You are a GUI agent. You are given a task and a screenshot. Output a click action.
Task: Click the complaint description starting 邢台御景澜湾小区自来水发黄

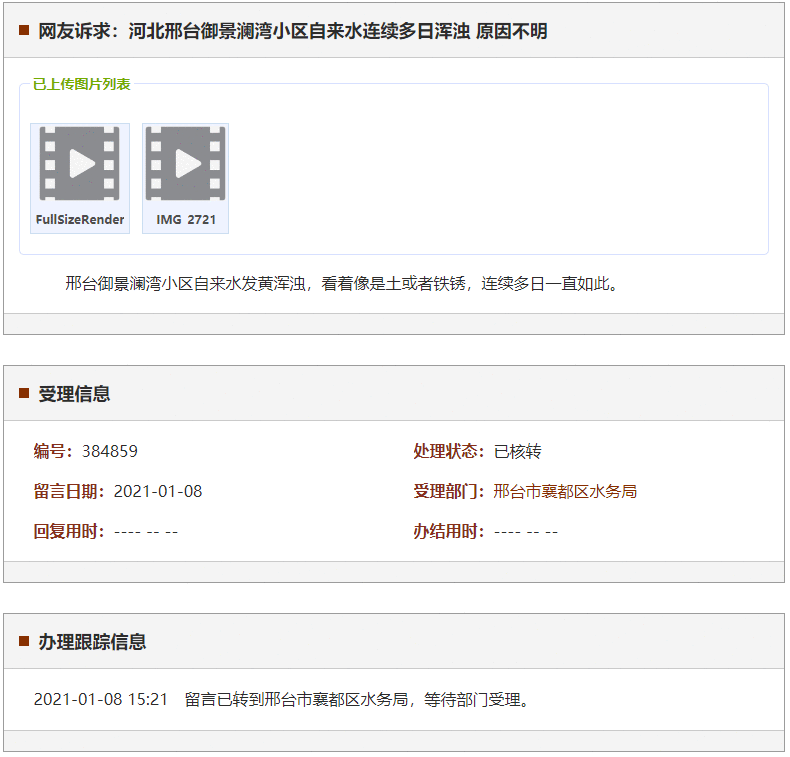click(x=343, y=283)
